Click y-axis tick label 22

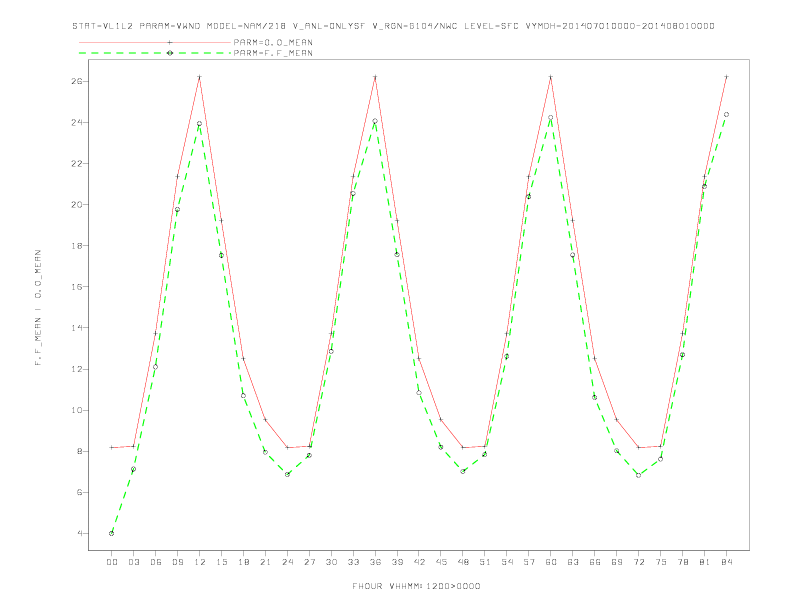(x=76, y=164)
